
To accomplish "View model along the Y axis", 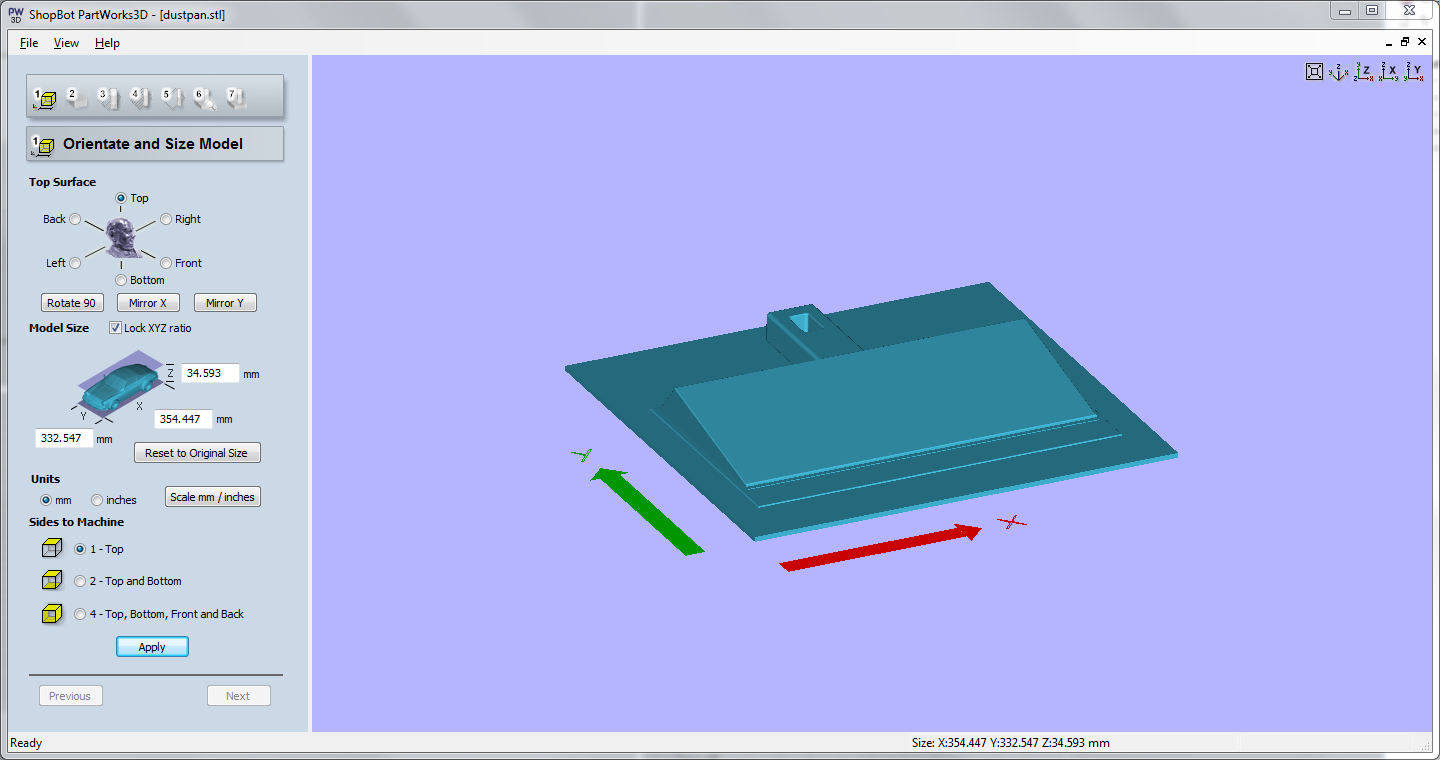I will pos(1413,71).
